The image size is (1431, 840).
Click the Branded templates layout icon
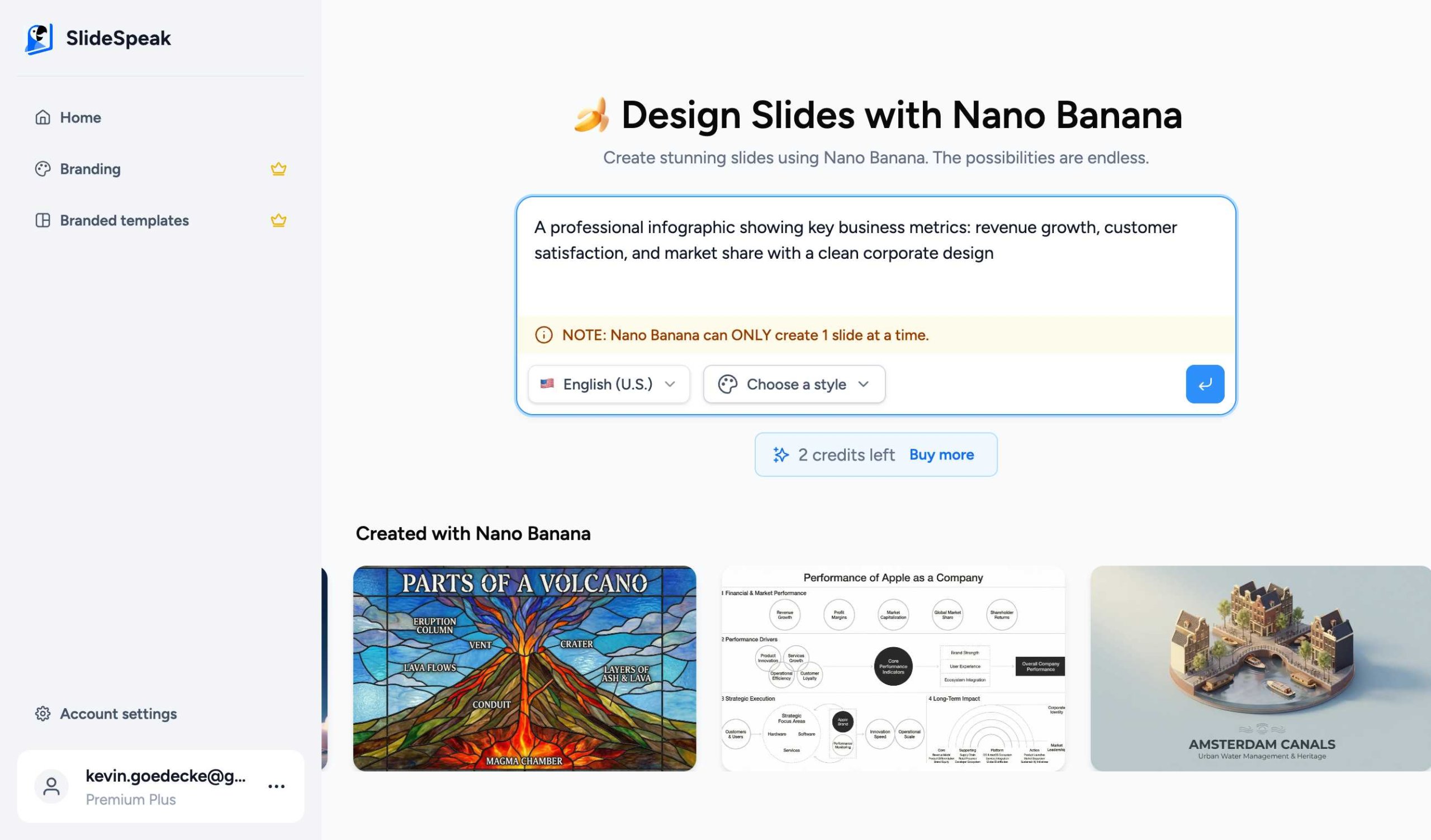click(x=42, y=220)
